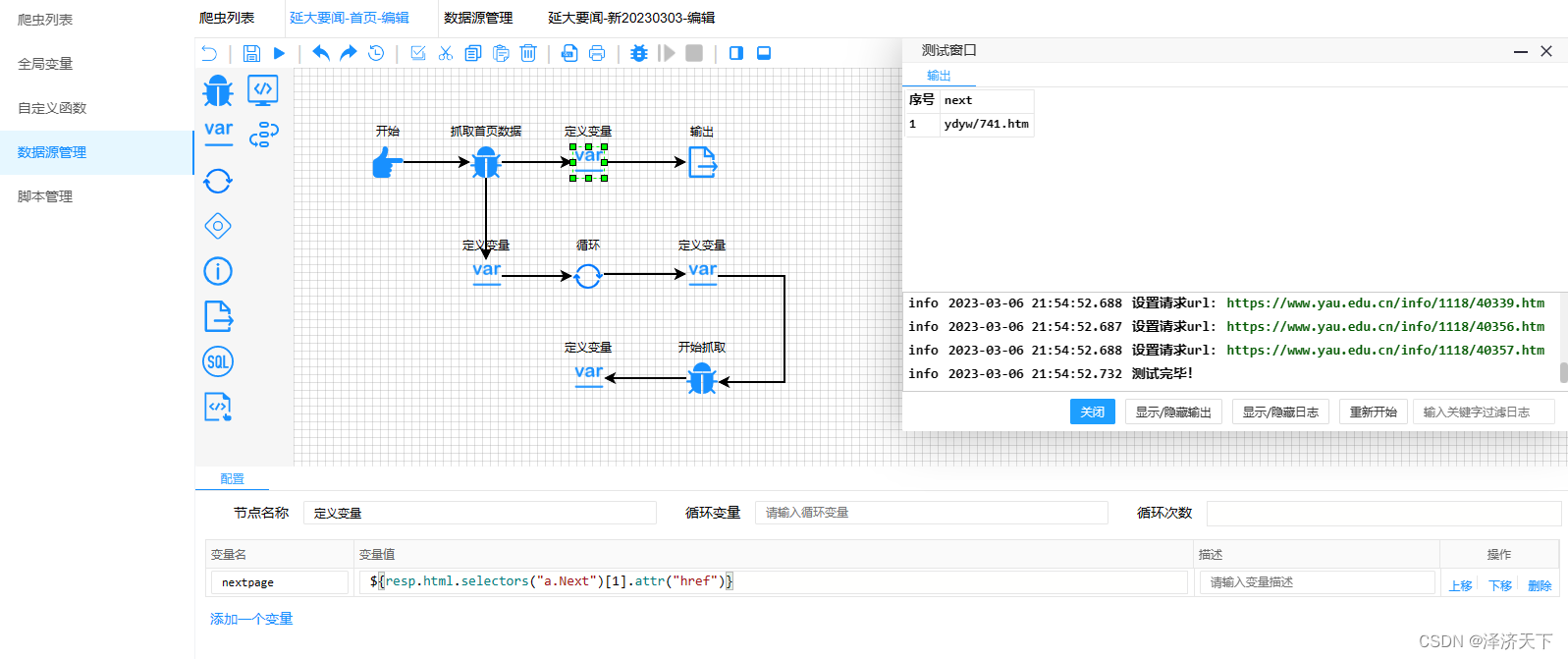Click the 开始抓取 spider node on canvas

pos(702,378)
